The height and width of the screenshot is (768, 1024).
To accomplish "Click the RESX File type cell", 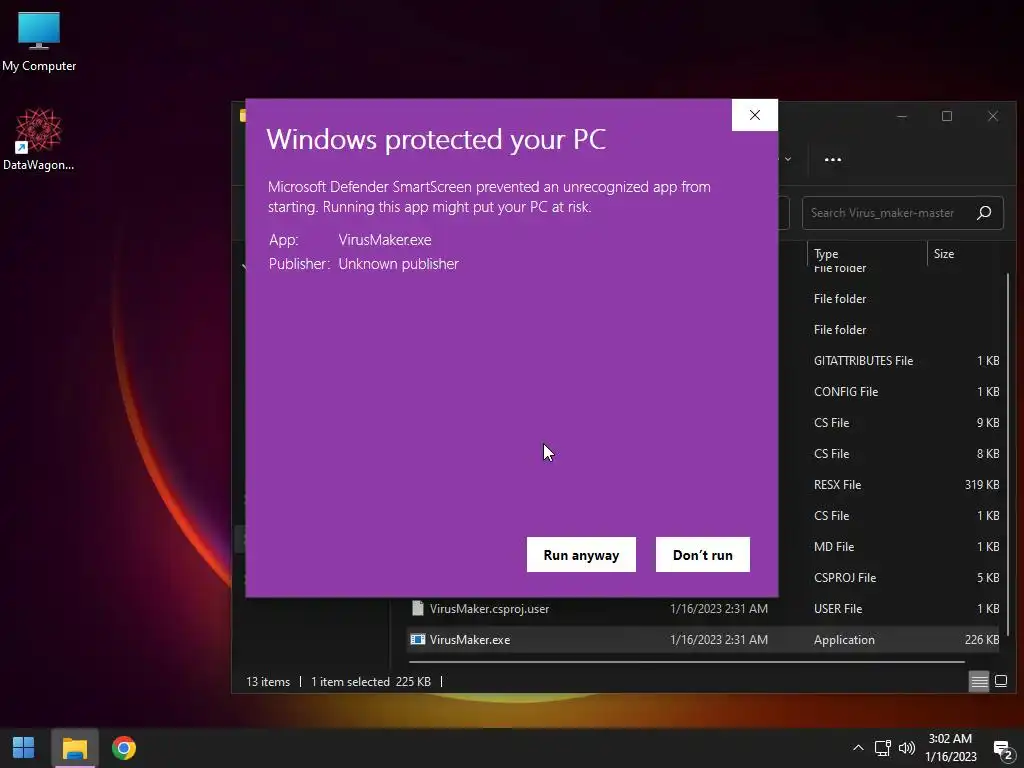I will pos(837,485).
